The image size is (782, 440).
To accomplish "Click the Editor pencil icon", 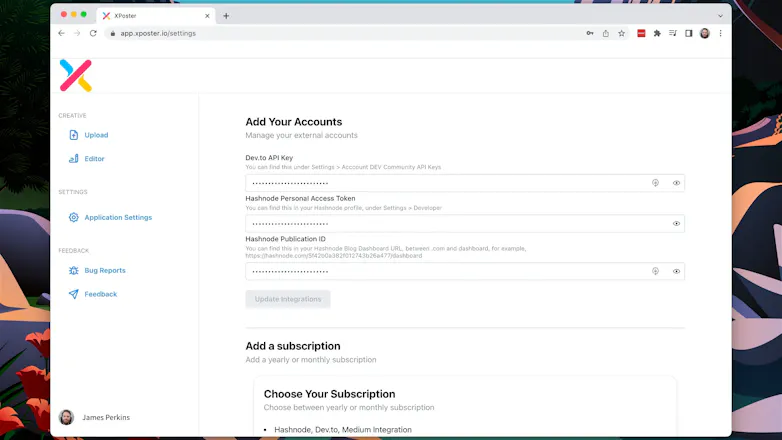I will (x=73, y=159).
